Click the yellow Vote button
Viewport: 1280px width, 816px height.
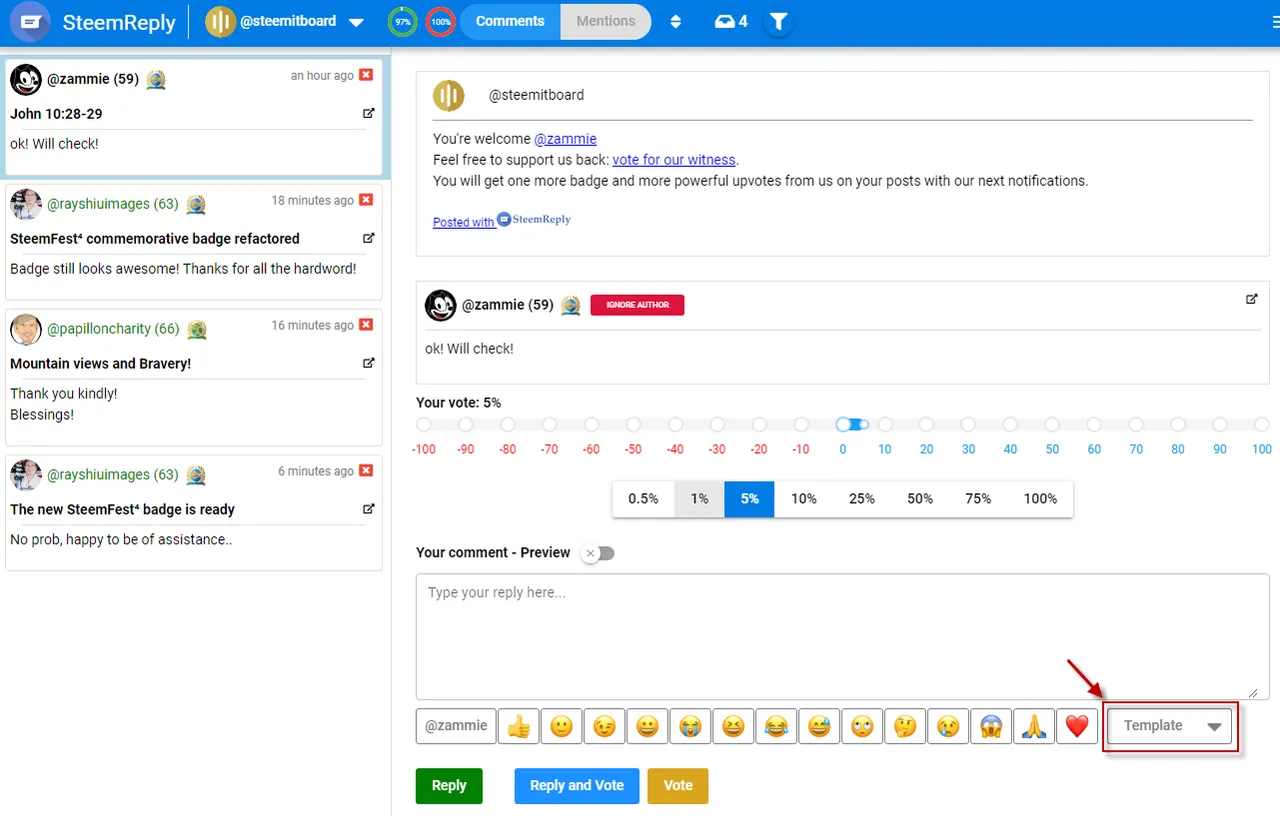coord(678,786)
